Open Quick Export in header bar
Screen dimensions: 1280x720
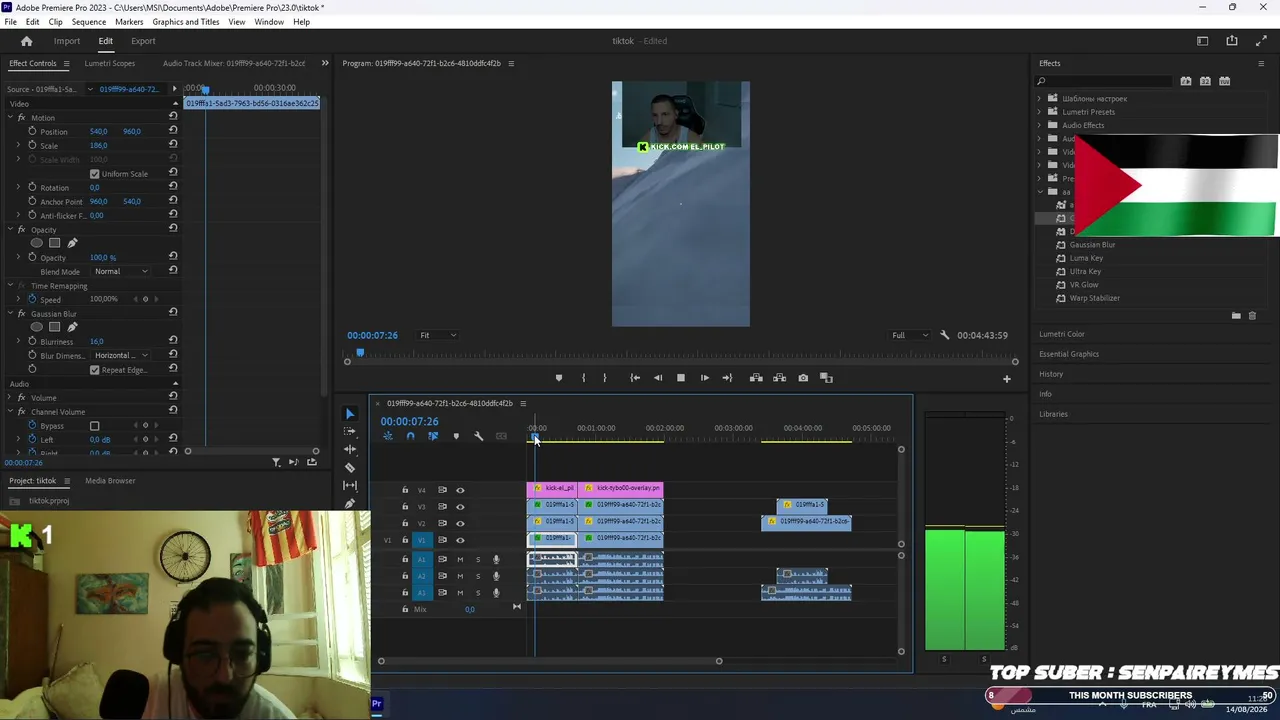pos(1232,41)
